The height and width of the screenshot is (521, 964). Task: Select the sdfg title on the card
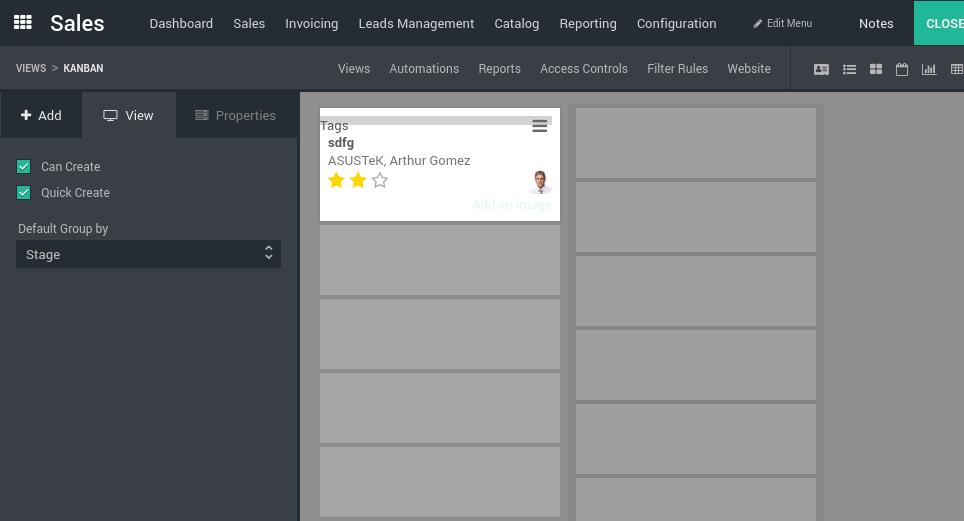coord(341,143)
